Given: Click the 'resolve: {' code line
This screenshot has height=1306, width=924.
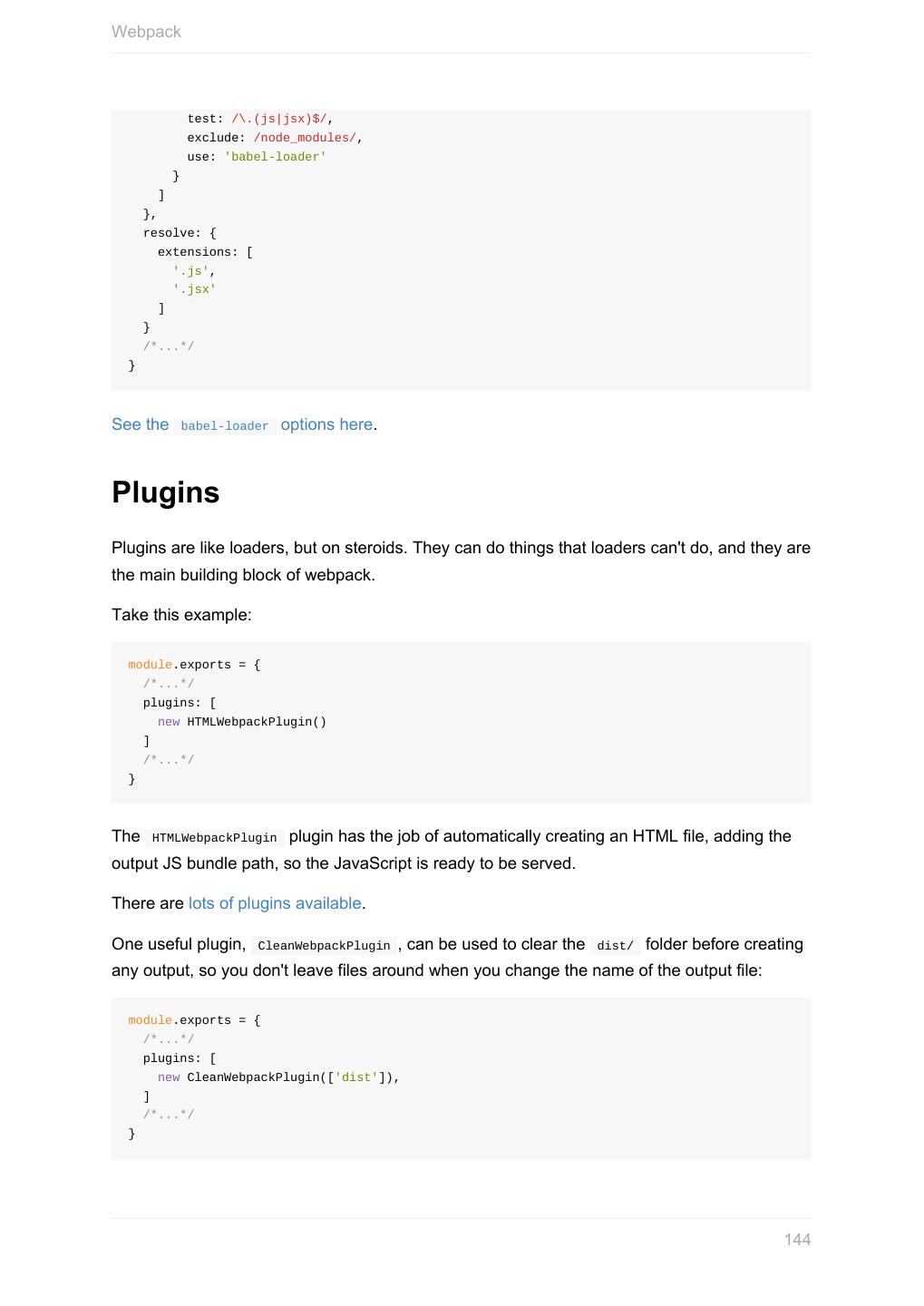Looking at the screenshot, I should (180, 233).
